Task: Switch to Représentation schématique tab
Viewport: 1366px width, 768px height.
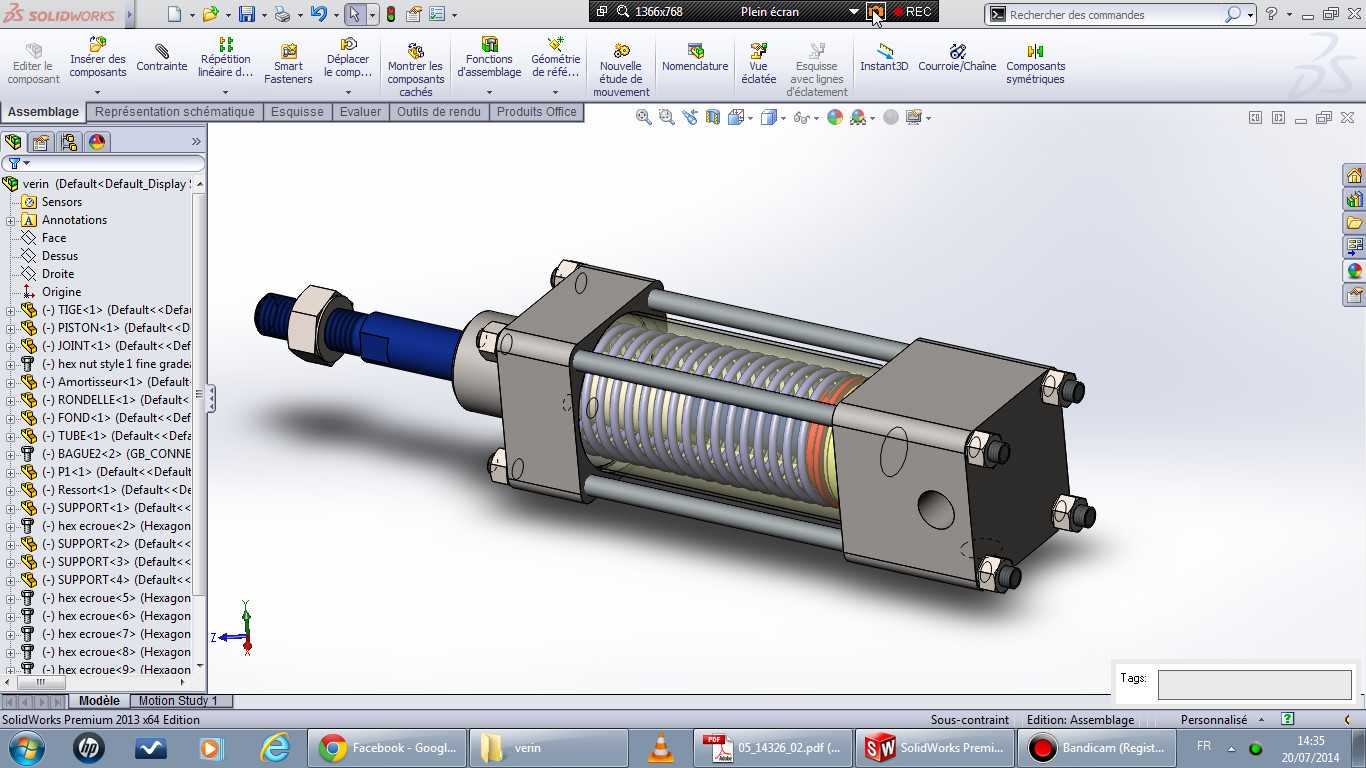Action: (x=175, y=112)
